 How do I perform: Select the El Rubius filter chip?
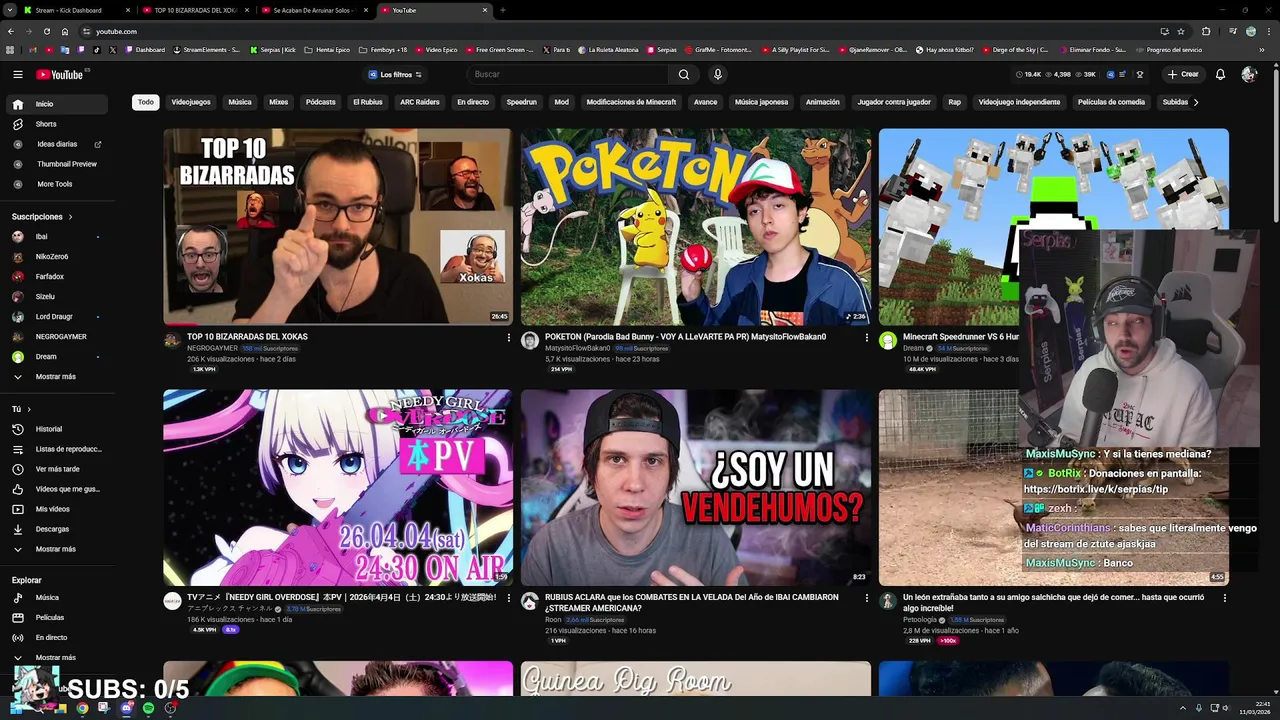pyautogui.click(x=367, y=102)
